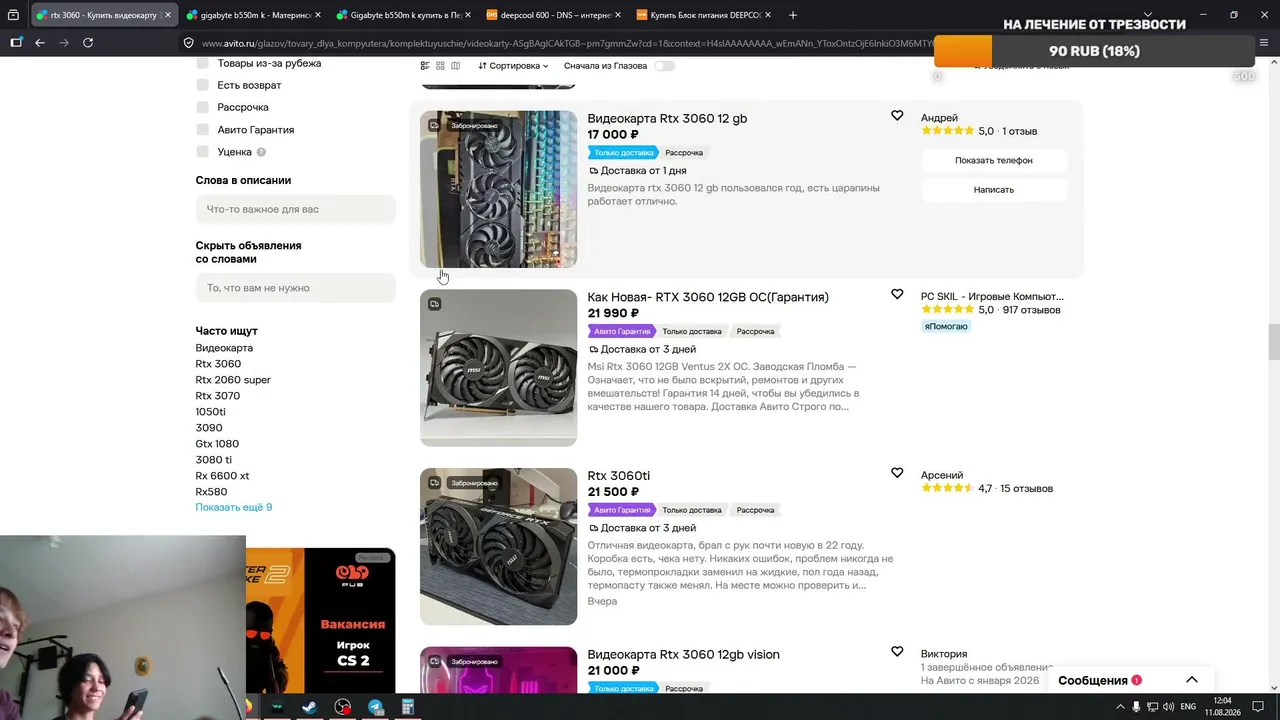Switch to the deepcool 600 DNS tab

click(553, 15)
